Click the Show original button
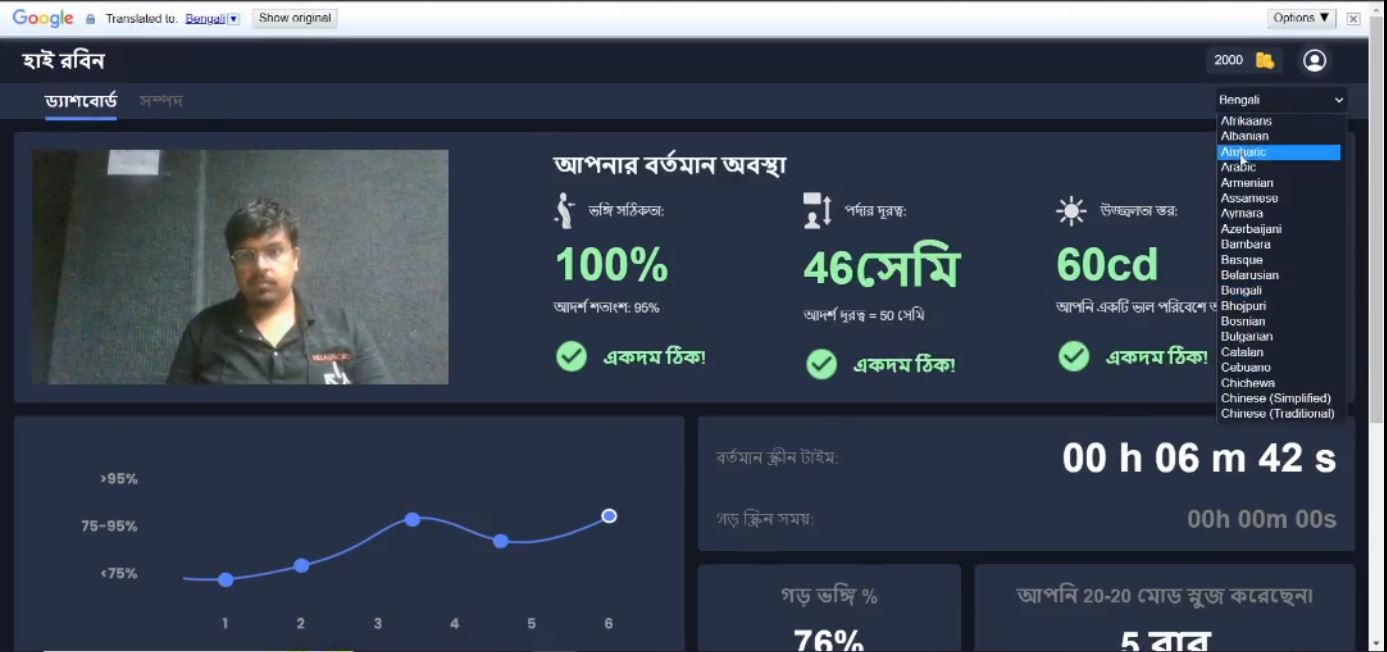The height and width of the screenshot is (652, 1387). point(294,18)
